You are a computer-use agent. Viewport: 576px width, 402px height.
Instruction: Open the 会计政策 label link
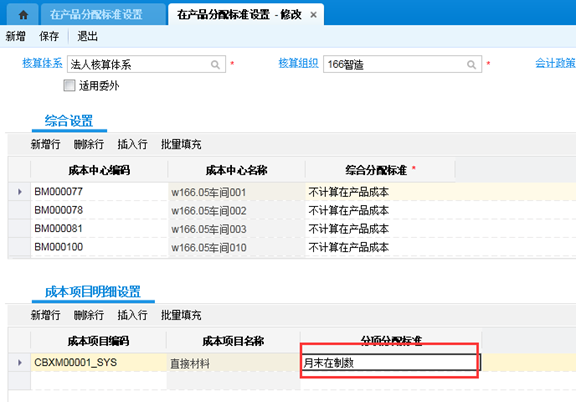555,63
